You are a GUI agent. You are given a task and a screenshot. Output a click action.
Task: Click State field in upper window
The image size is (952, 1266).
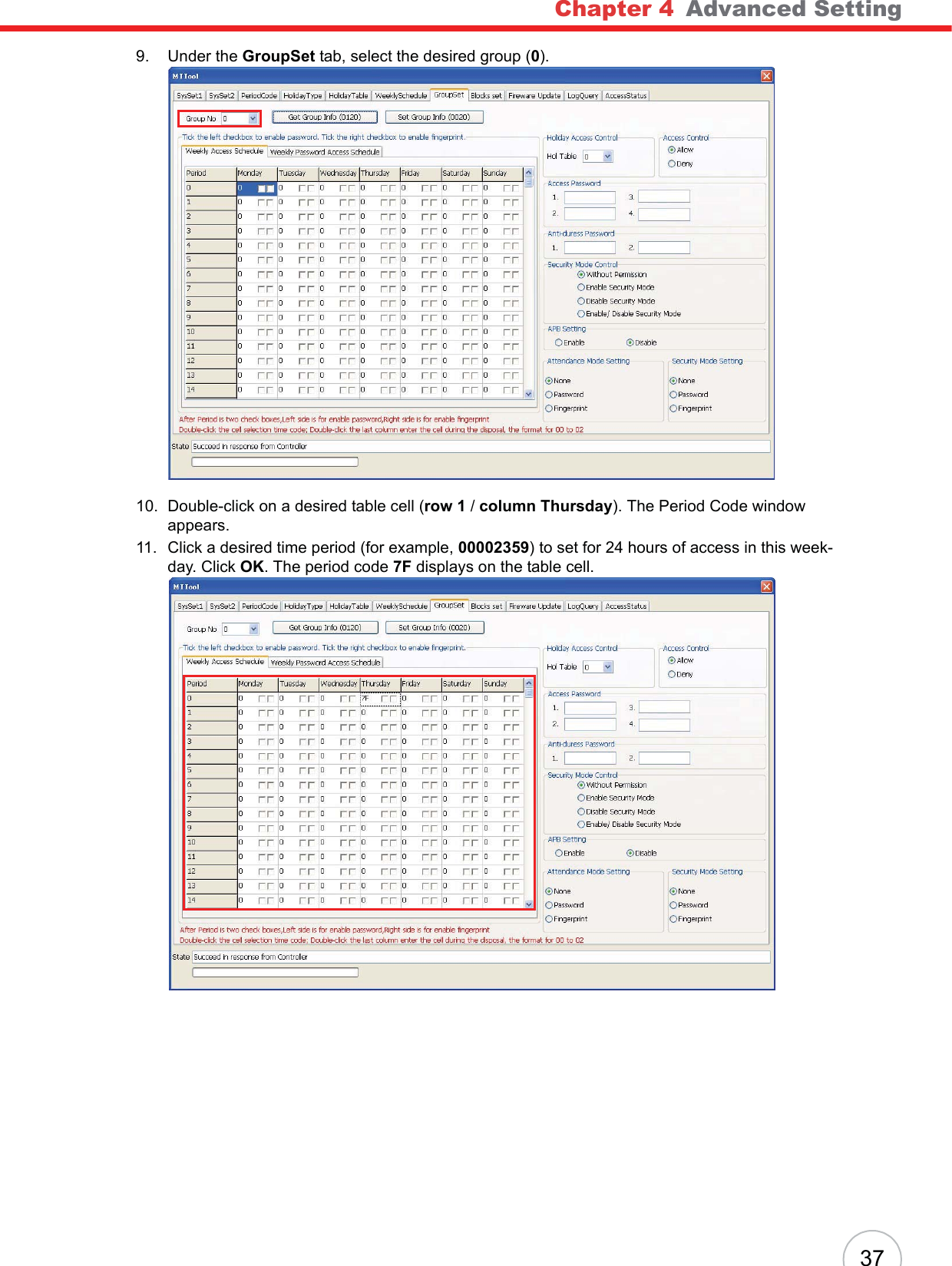pos(481,447)
